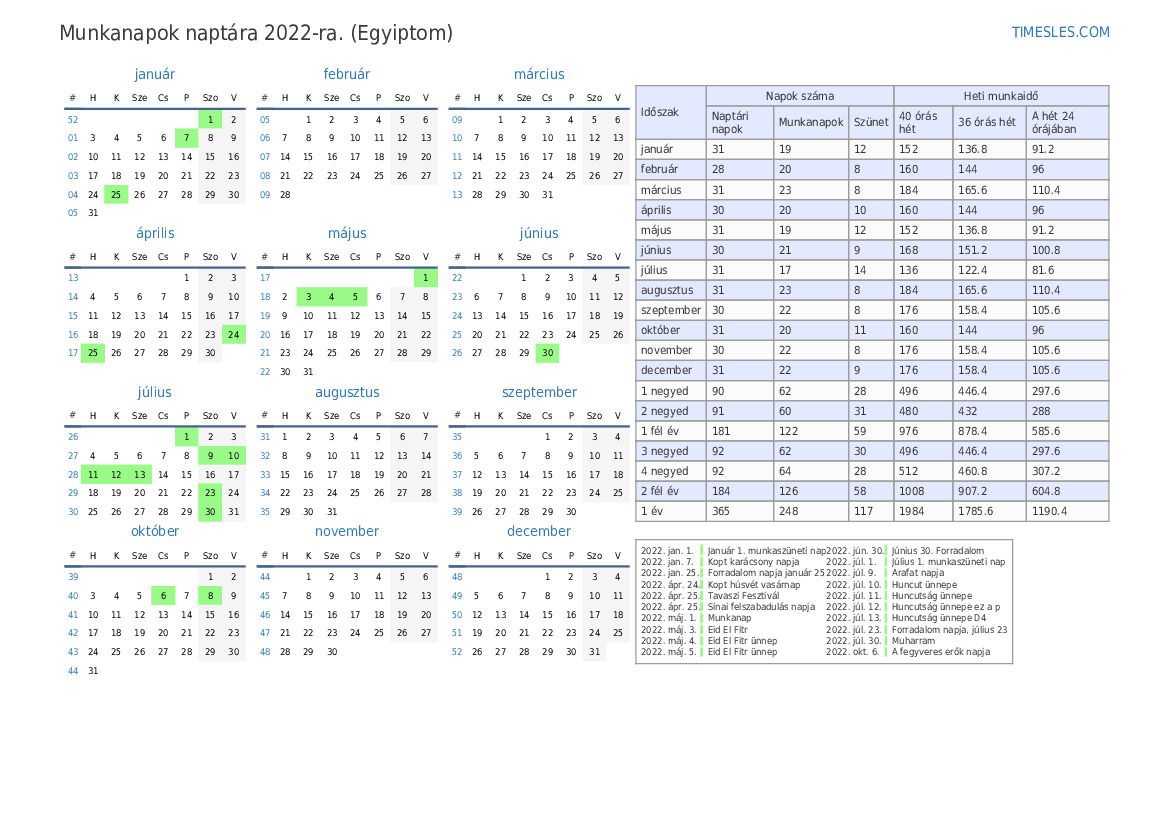Click the 'Munkanapok' column header

pos(811,122)
